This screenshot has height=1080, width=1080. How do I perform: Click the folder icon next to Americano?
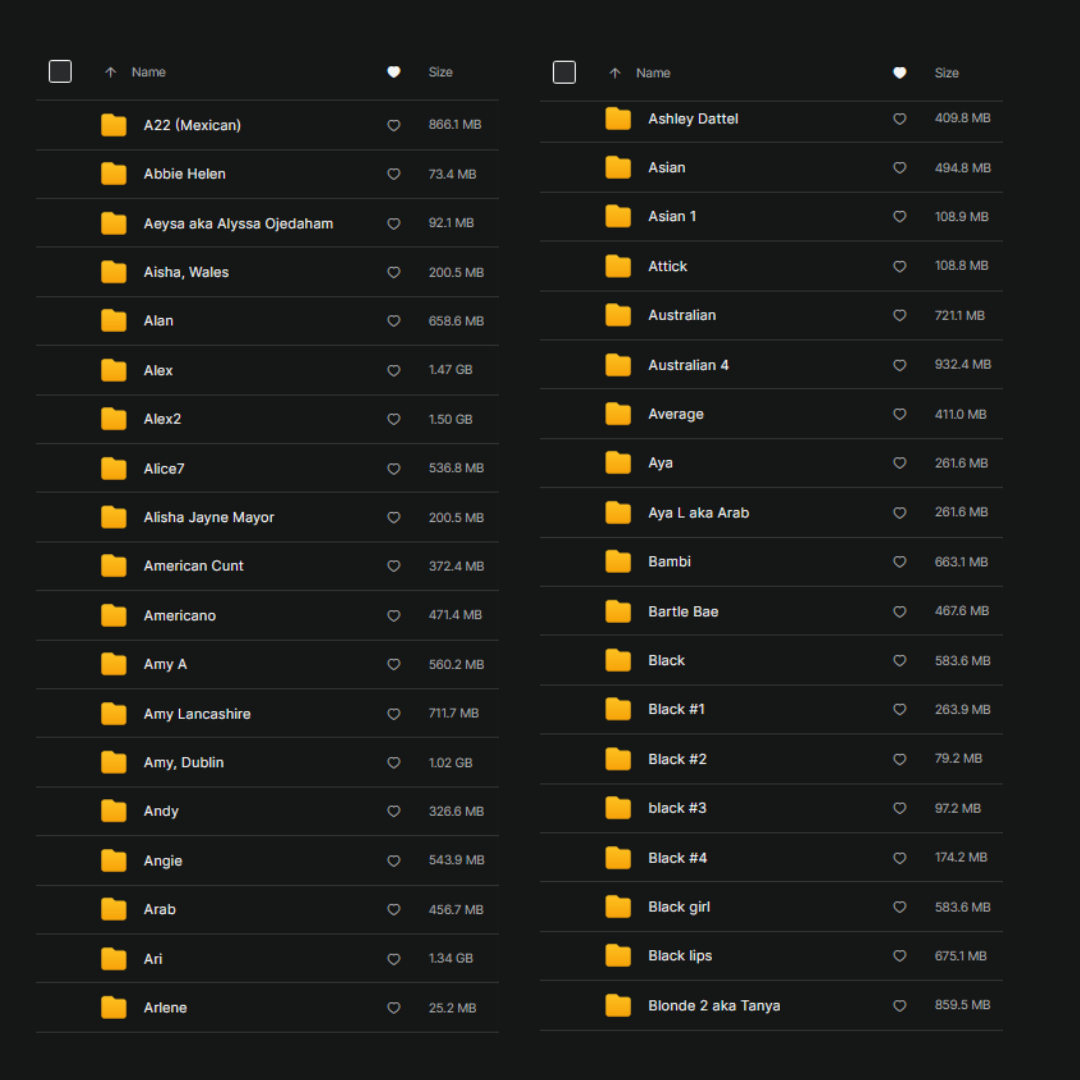point(114,615)
